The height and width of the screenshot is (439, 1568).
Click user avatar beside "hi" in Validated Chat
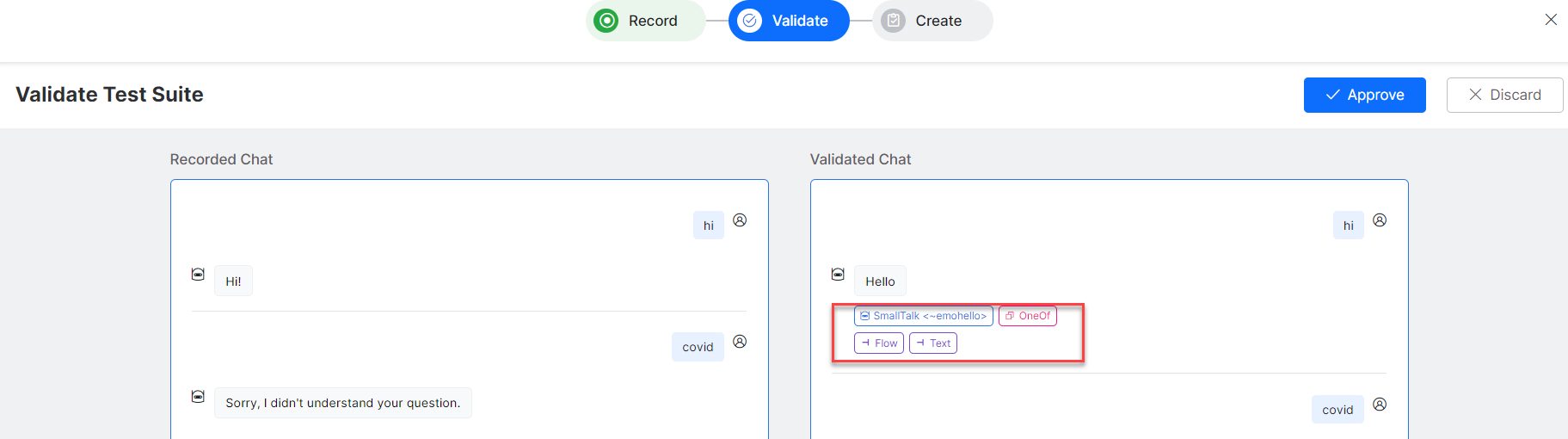(1380, 220)
